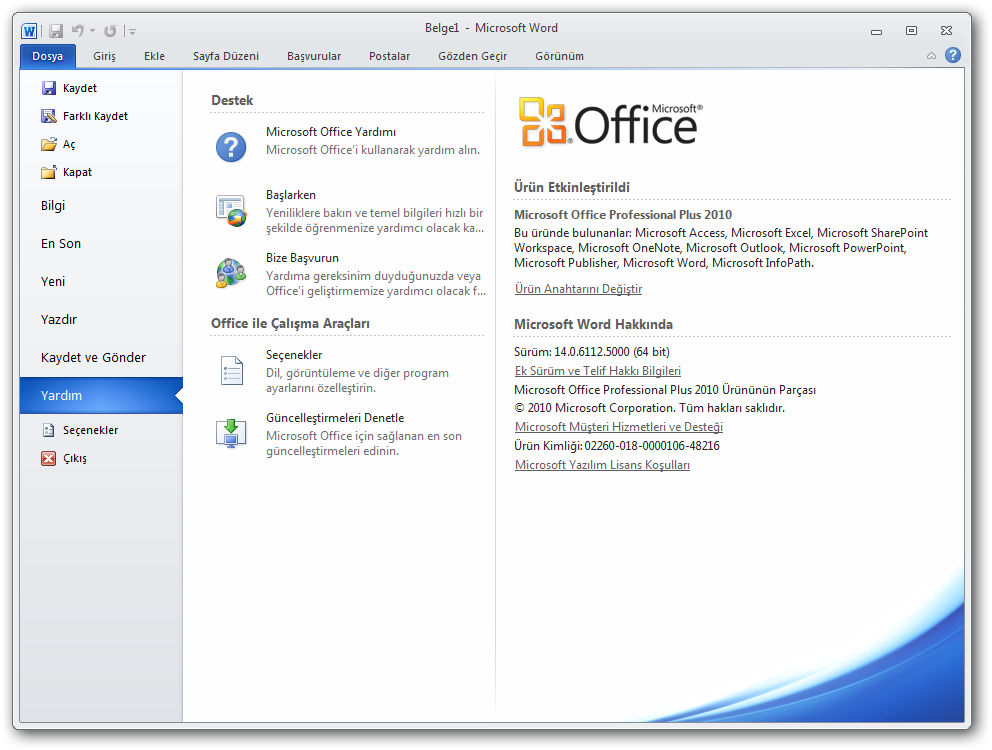Open the Undo history dropdown arrow
992x750 pixels.
tap(92, 30)
